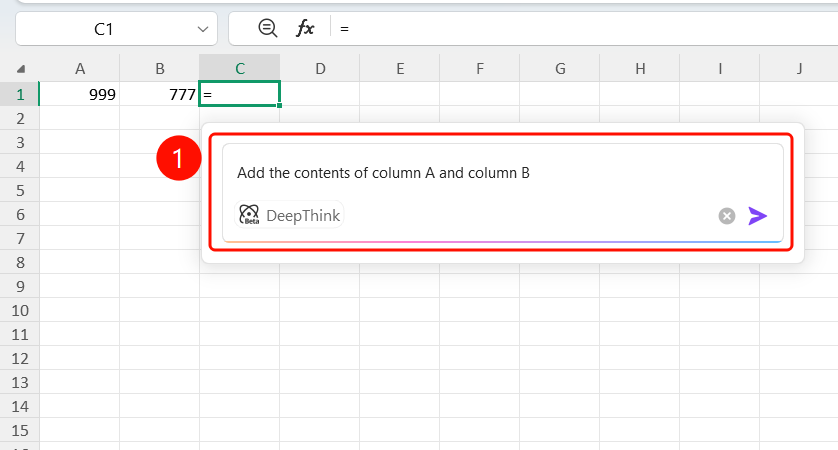Viewport: 838px width, 450px height.
Task: Select column D header
Action: (x=320, y=68)
